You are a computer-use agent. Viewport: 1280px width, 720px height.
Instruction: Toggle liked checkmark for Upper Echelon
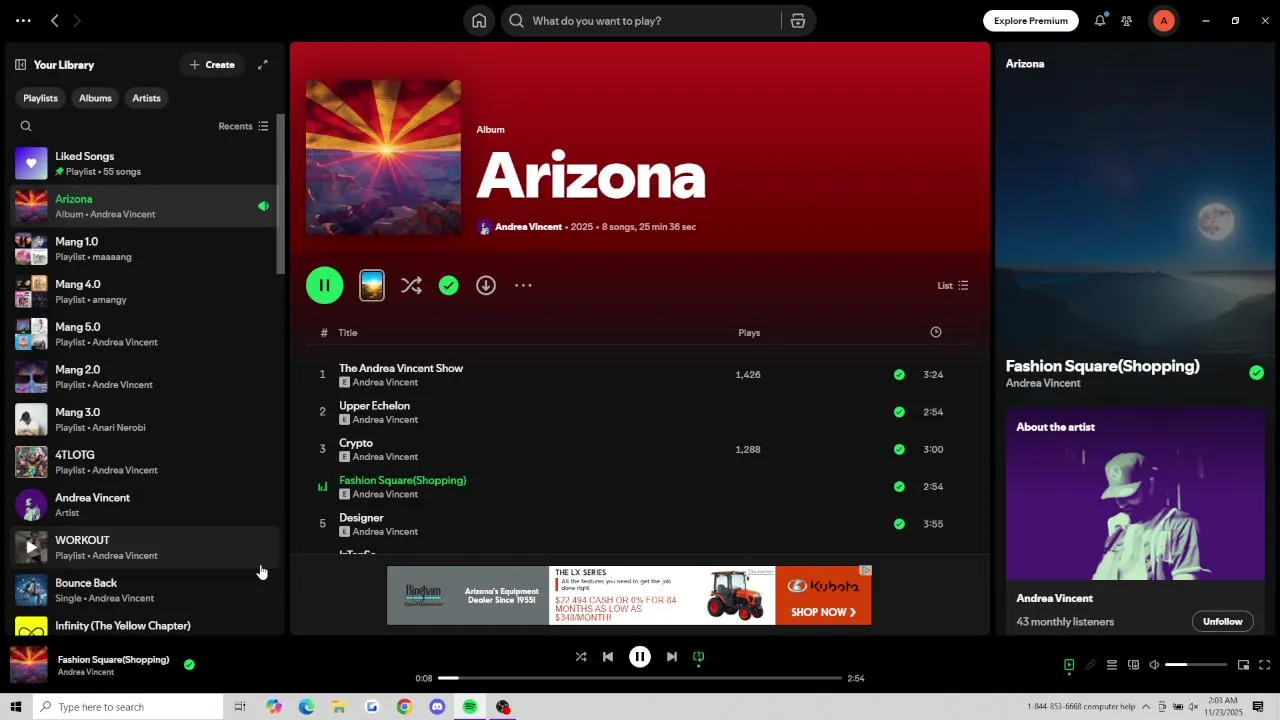click(899, 412)
